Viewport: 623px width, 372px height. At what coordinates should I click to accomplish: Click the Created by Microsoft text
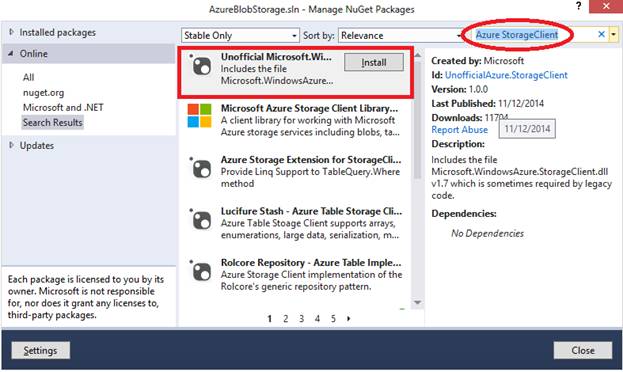(x=477, y=61)
